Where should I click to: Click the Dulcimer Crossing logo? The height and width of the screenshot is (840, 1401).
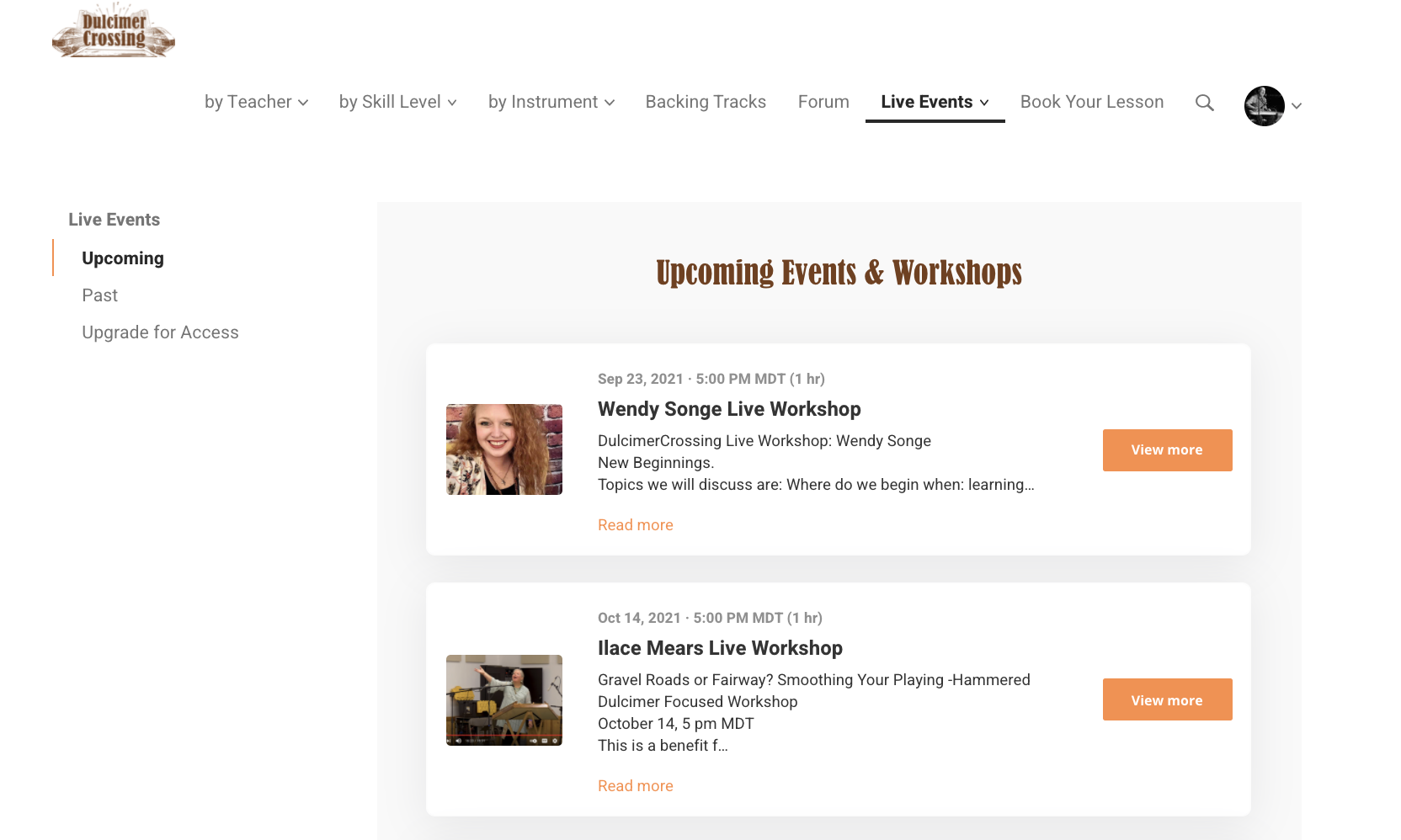[x=114, y=30]
